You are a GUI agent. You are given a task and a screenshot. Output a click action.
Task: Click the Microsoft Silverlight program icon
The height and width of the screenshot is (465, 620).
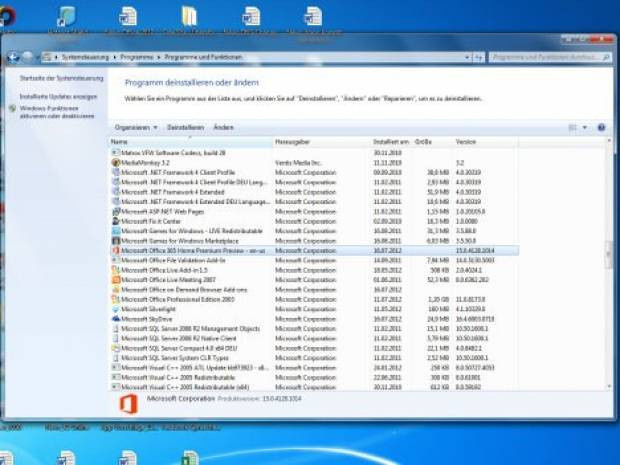(115, 309)
